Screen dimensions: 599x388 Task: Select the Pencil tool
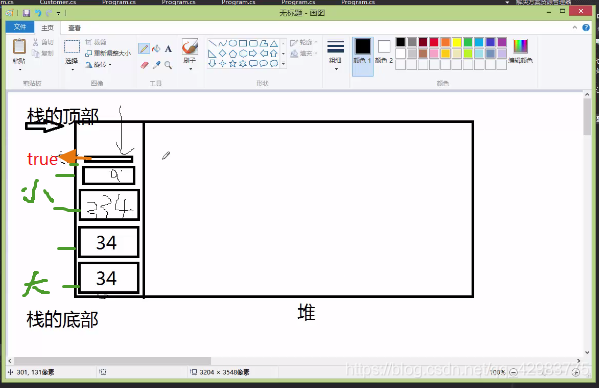tap(144, 48)
